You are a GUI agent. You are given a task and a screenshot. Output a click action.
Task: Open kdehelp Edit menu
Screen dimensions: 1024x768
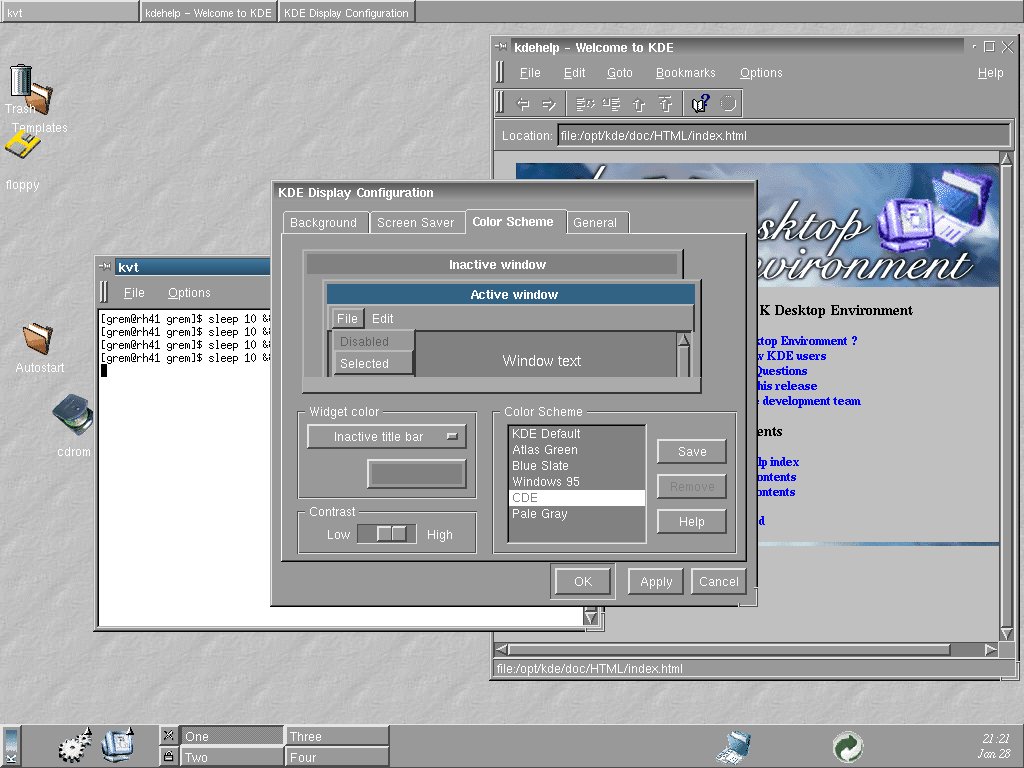pyautogui.click(x=574, y=72)
